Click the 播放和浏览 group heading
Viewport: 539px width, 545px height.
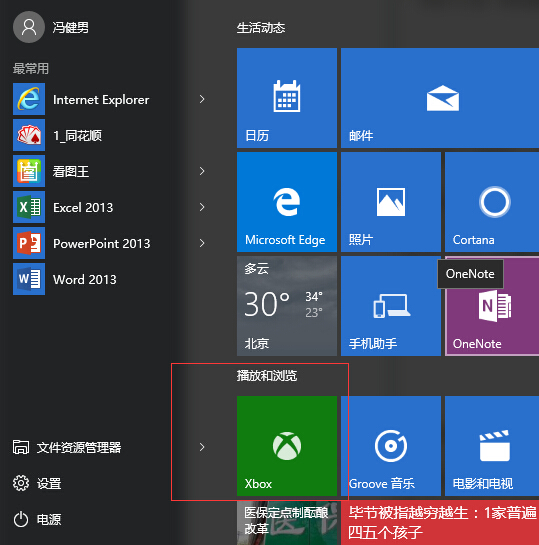[x=267, y=376]
